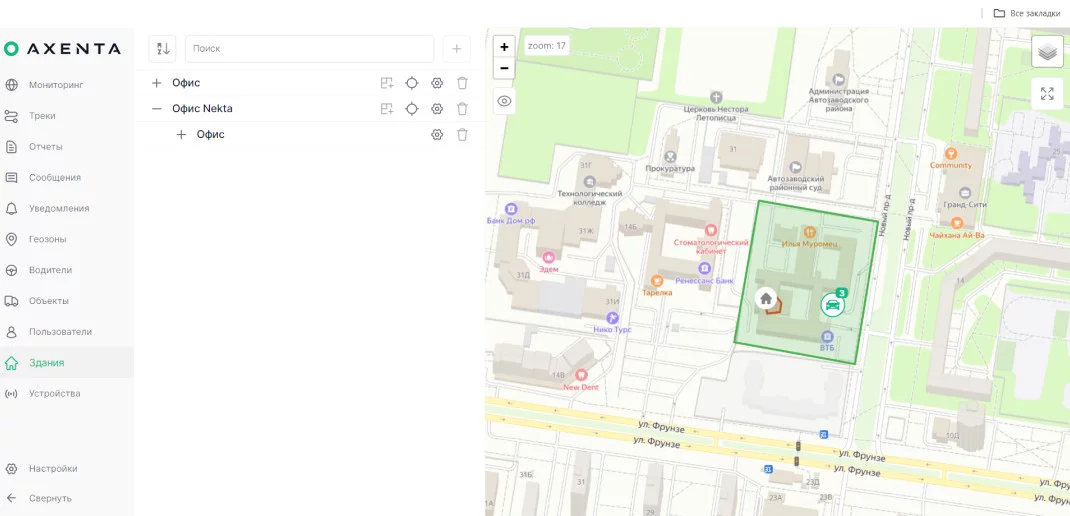Click Чайхана Ай-Ва map label
The width and height of the screenshot is (1070, 516).
click(x=957, y=235)
